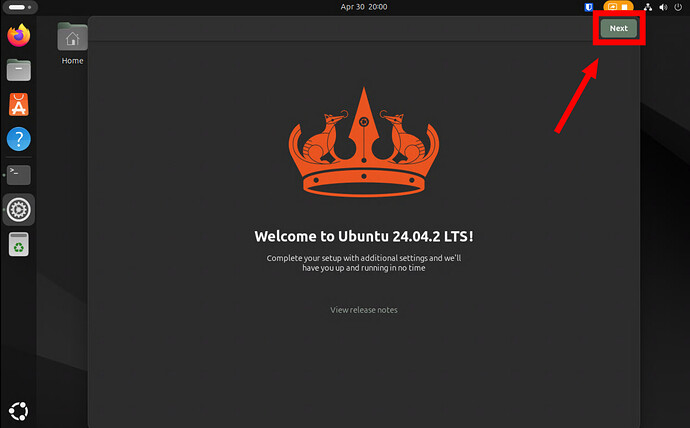Open the calendar from Apr 30 20:00 clock
This screenshot has width=690, height=428.
[x=364, y=7]
